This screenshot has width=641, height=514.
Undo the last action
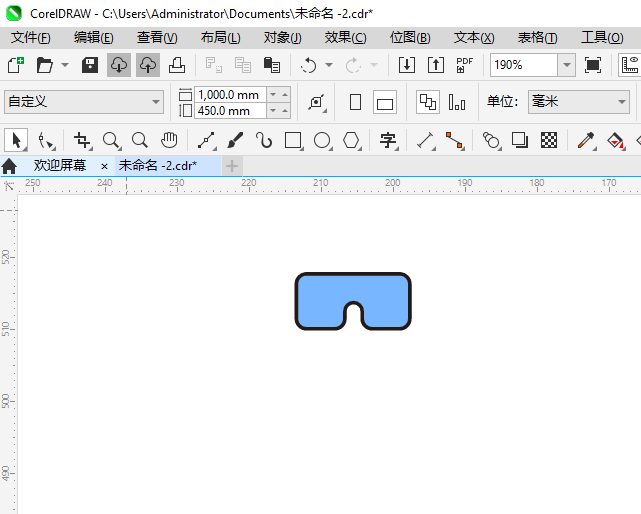point(309,65)
